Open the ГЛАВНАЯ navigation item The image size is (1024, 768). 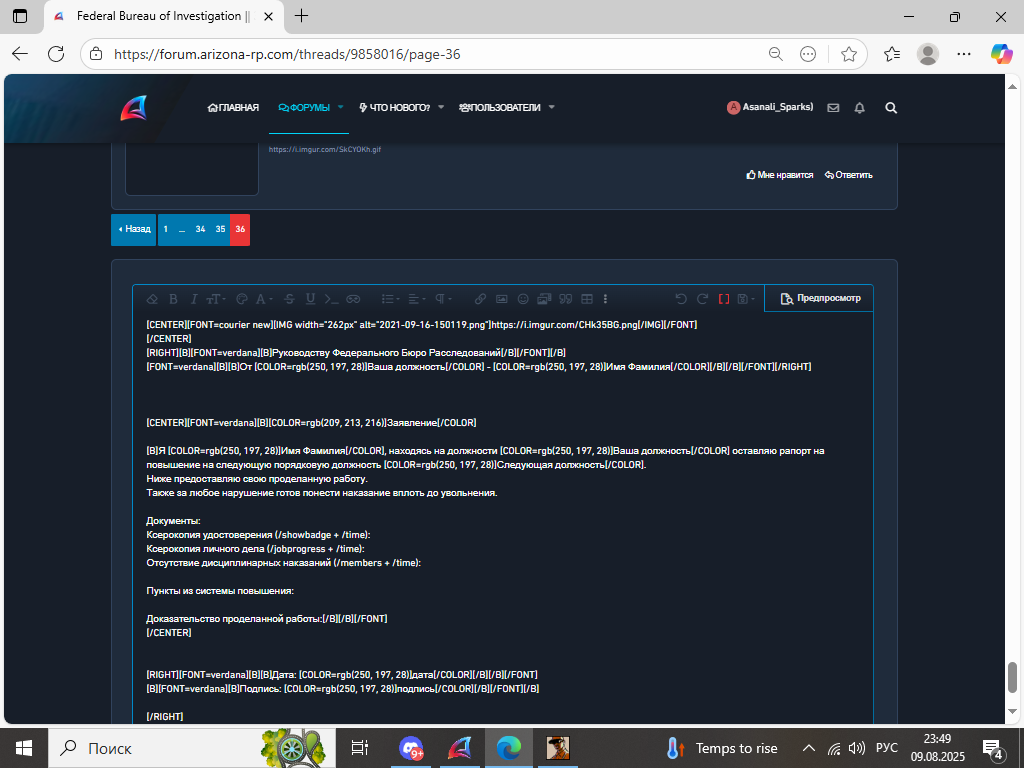233,108
